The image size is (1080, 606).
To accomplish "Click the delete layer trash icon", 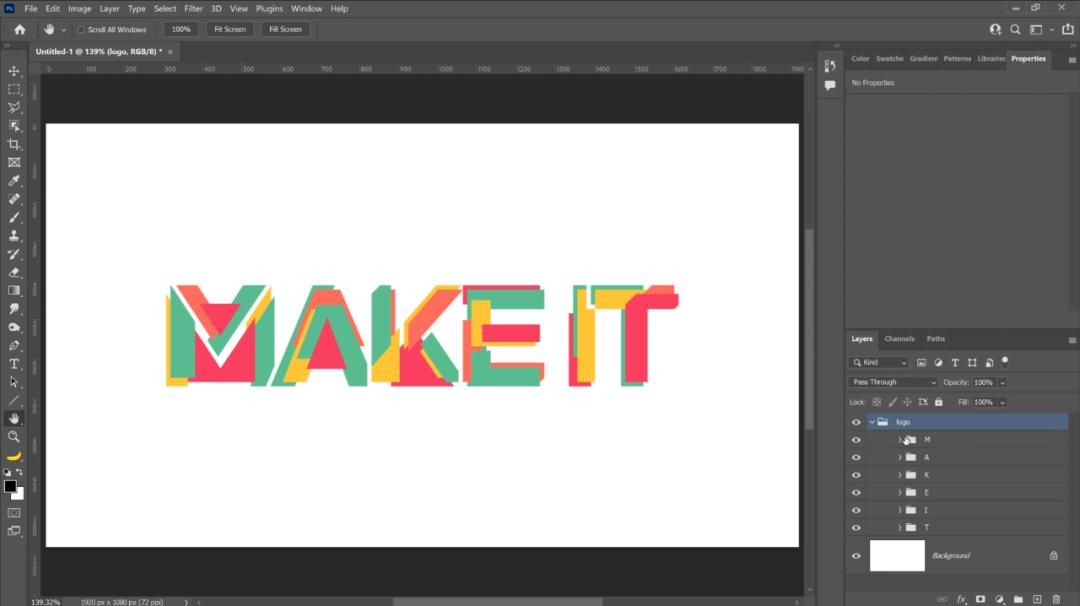I will point(1056,599).
